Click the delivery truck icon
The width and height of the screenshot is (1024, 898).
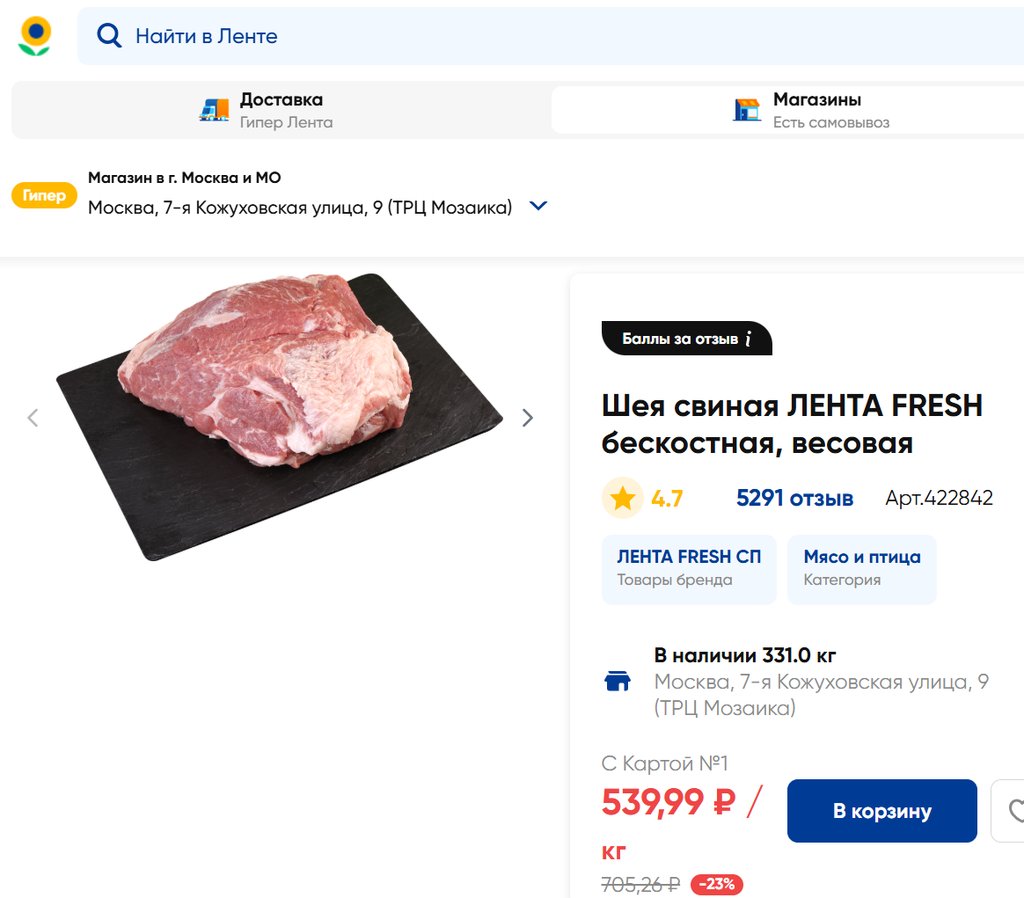click(214, 110)
